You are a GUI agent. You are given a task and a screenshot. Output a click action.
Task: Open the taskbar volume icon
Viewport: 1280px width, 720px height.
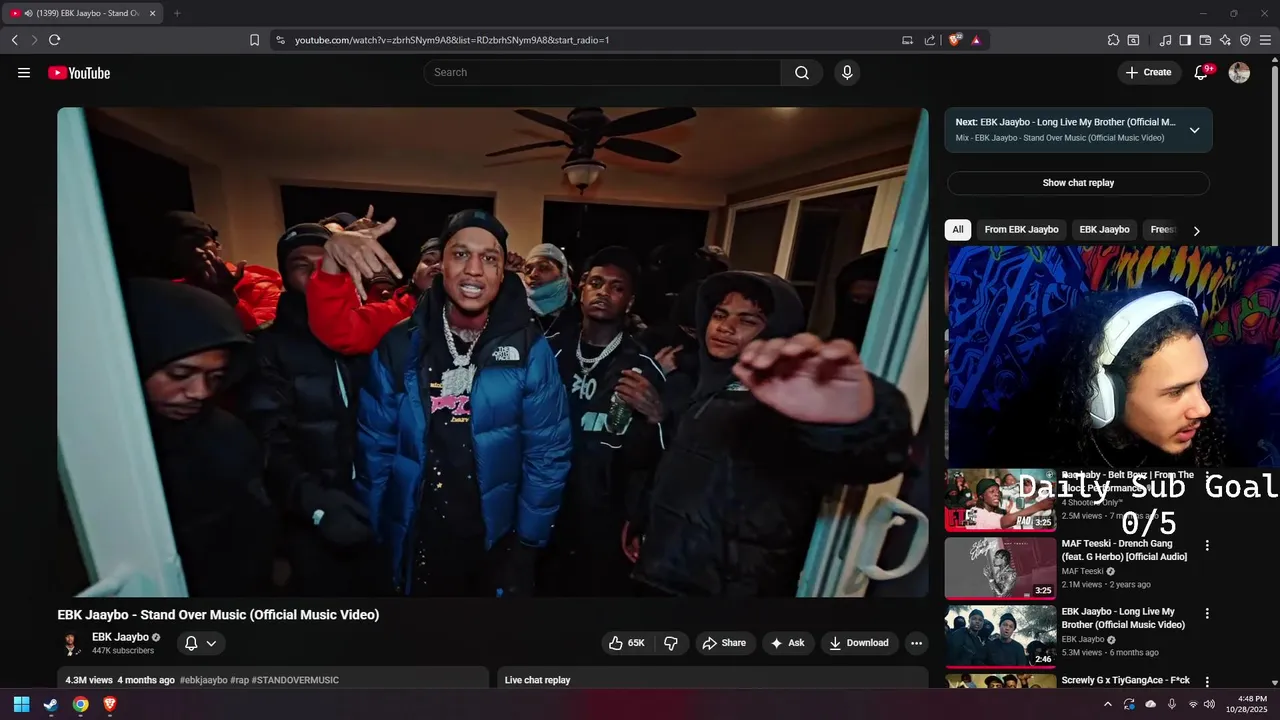(1210, 704)
